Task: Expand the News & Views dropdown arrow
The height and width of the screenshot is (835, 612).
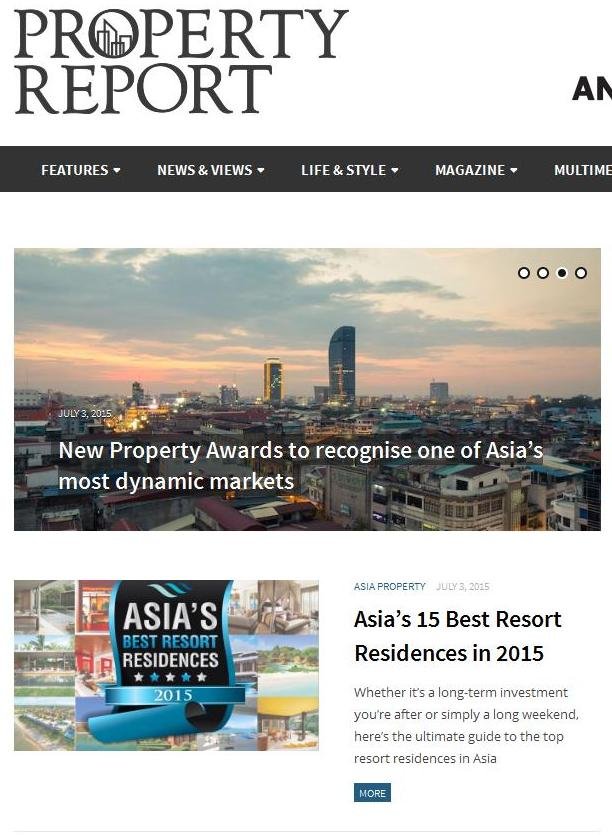Action: click(x=260, y=170)
